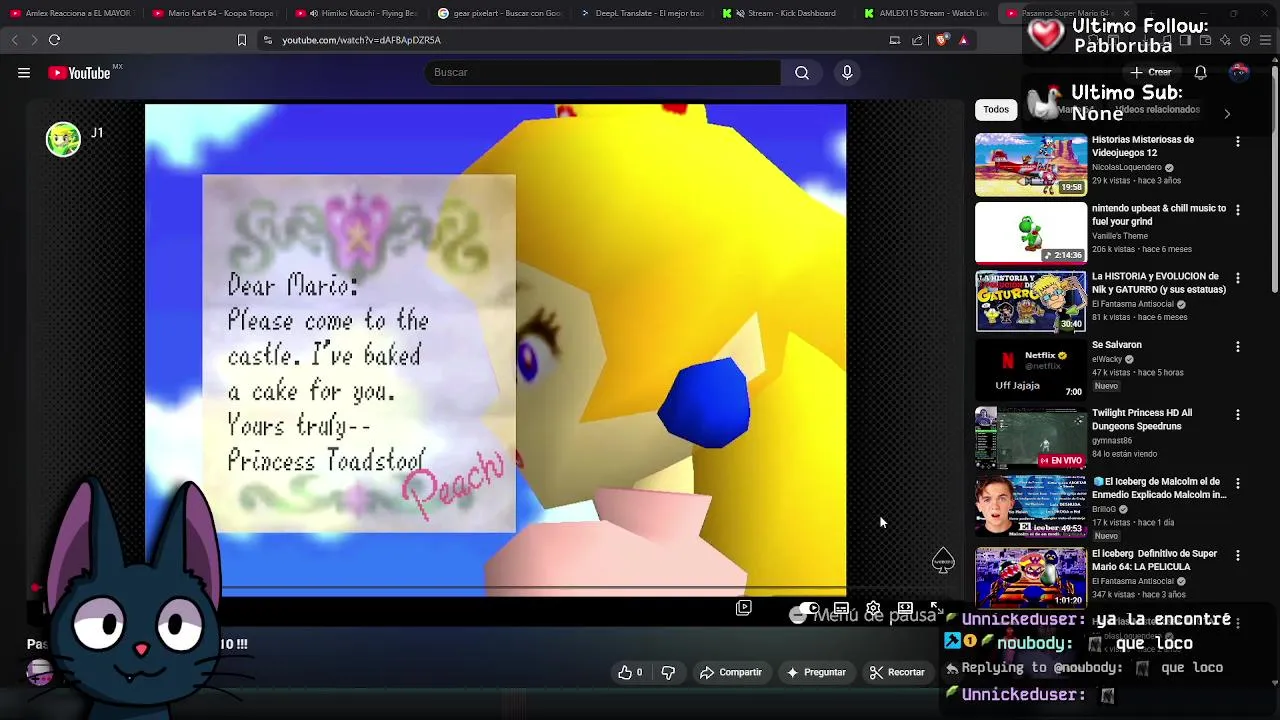Switch to AMLEX115 Stream tab
The image size is (1280, 720).
coord(927,13)
